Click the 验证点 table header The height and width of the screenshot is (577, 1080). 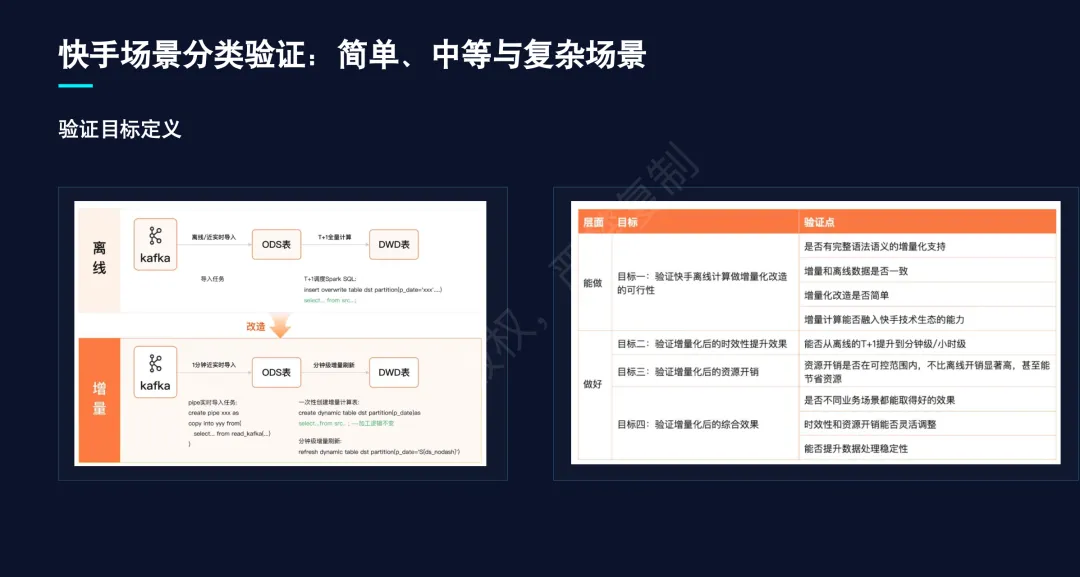click(x=927, y=222)
